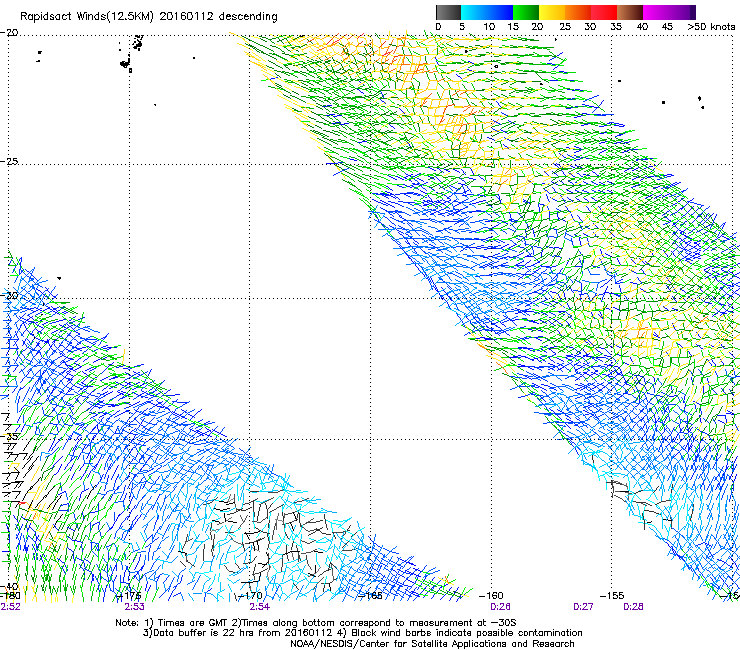Click the '0:26' swath time label
740x650 pixels.
(500, 607)
